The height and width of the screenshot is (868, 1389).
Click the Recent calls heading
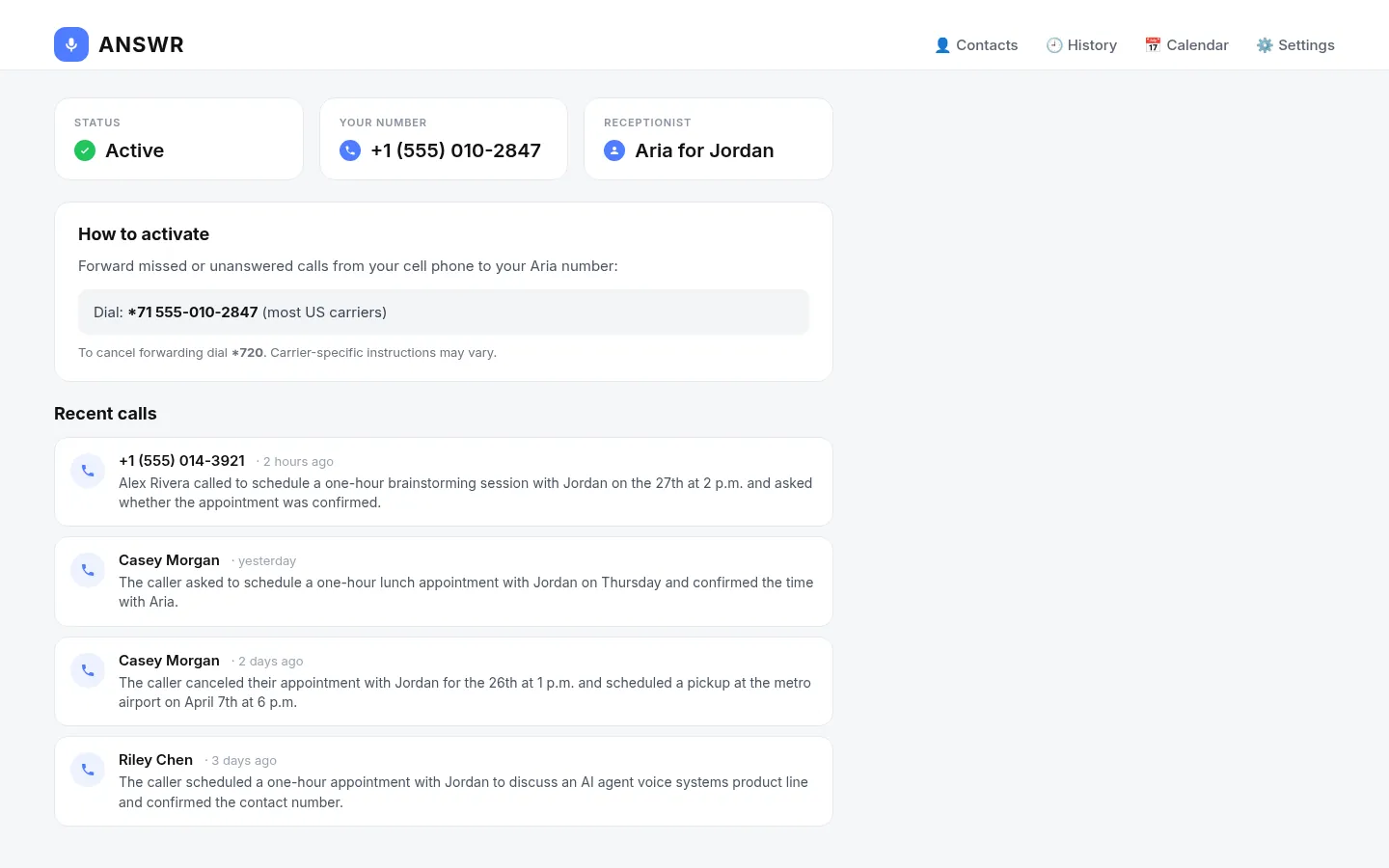point(105,414)
